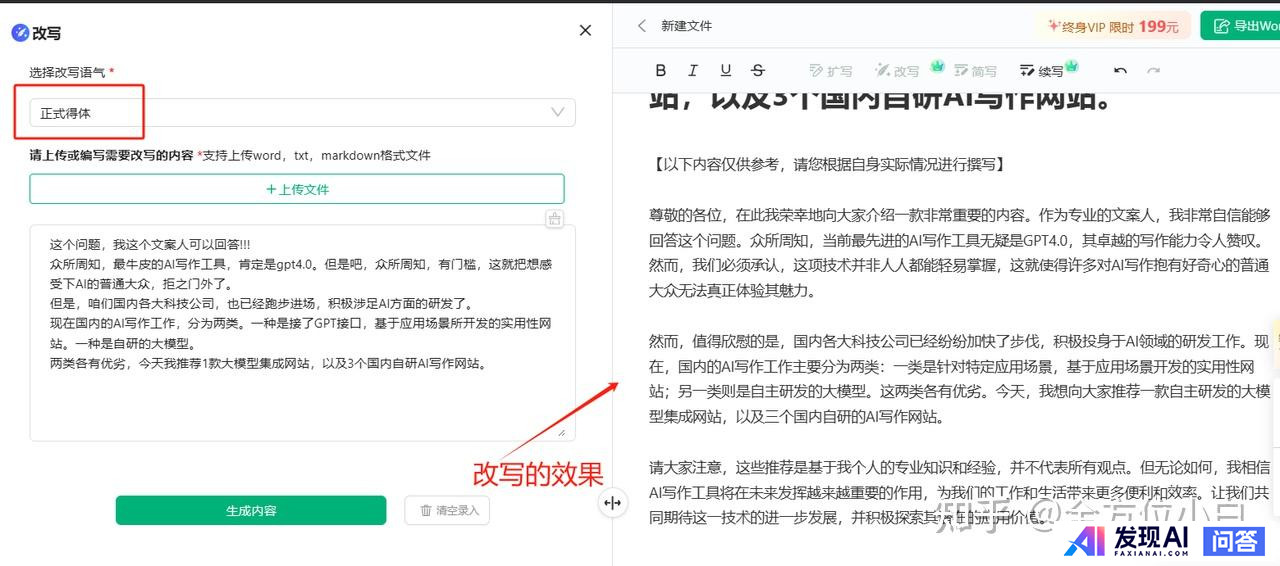The image size is (1280, 566).
Task: Click the clear icon above the text box
Action: [x=555, y=219]
